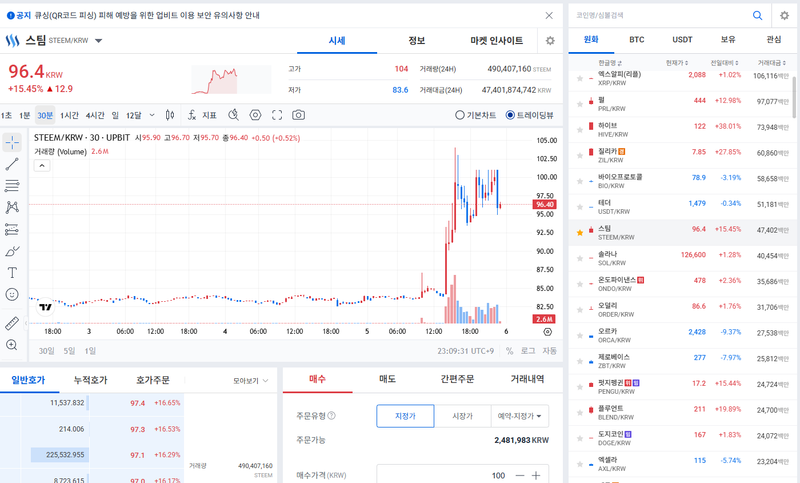Set chart range to 5일
Screen dimensions: 800x483
coord(69,351)
